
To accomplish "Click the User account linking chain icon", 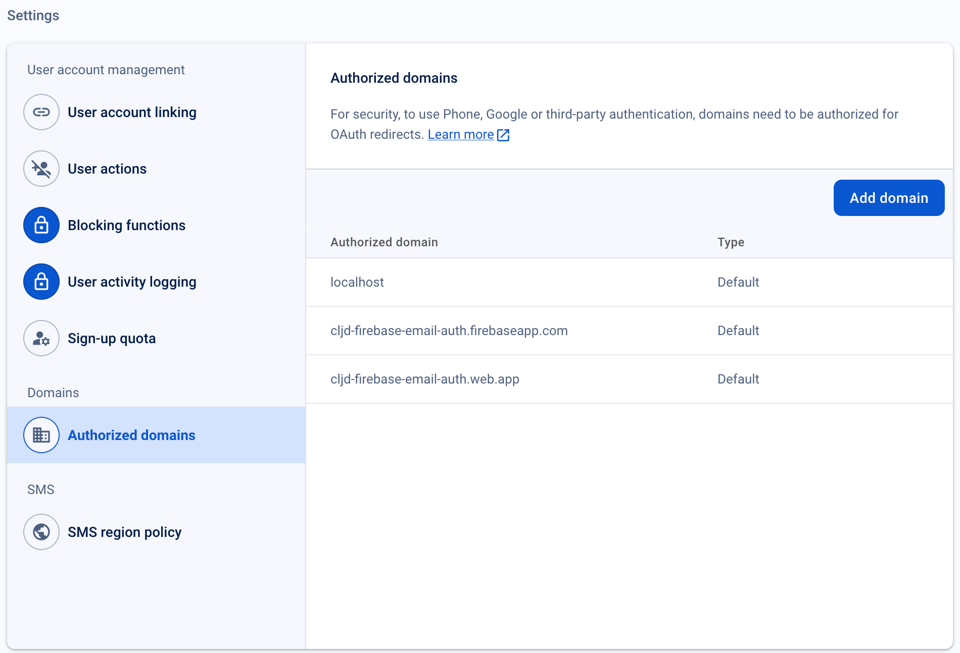I will [x=41, y=112].
